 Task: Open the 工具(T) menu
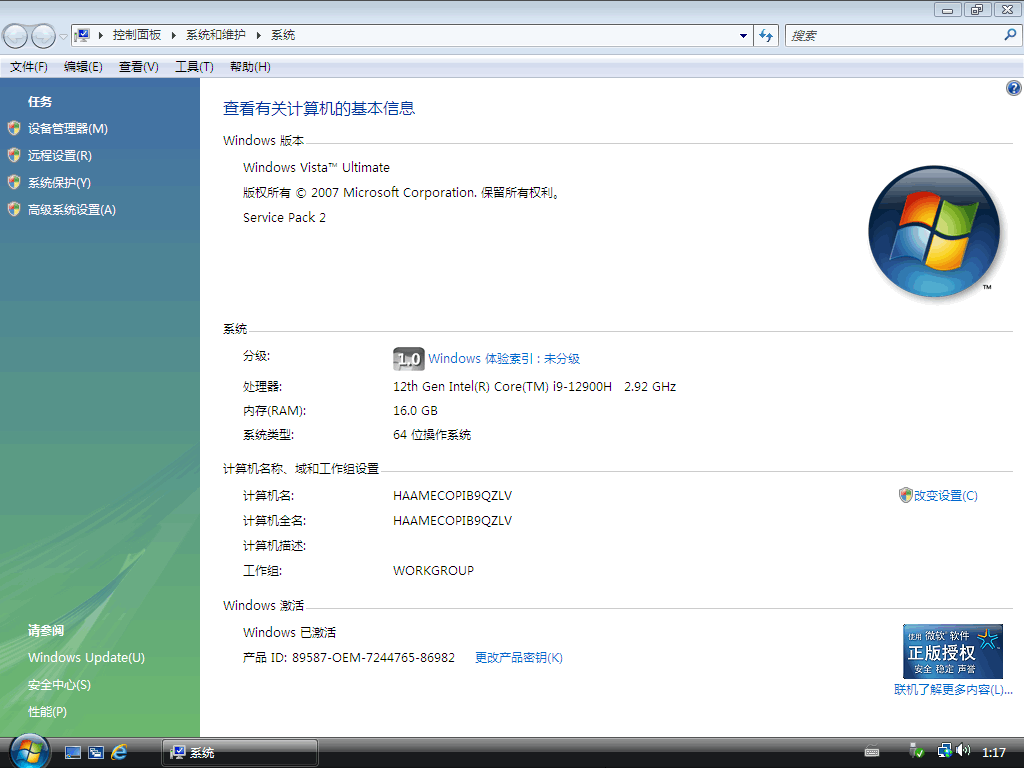pos(194,67)
